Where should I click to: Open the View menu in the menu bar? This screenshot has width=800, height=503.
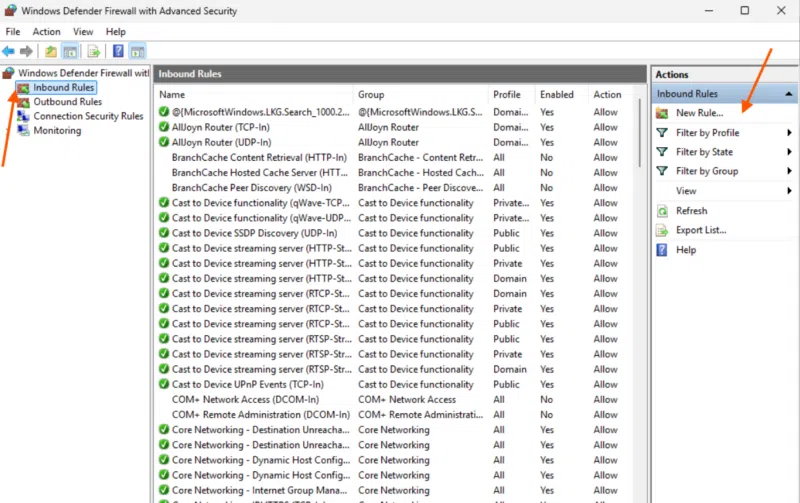83,32
